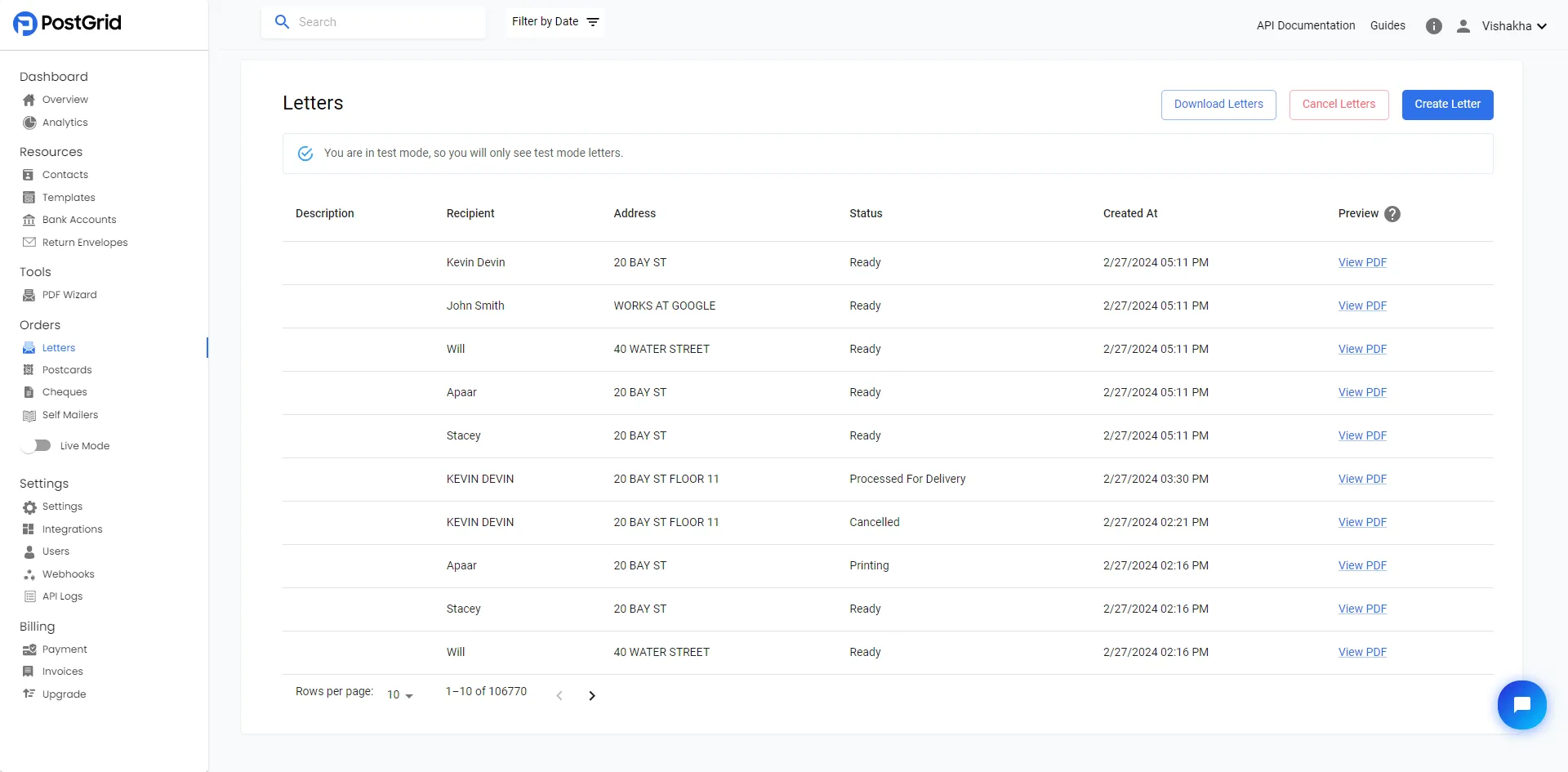Click the help icon next to Preview column

(x=1392, y=213)
